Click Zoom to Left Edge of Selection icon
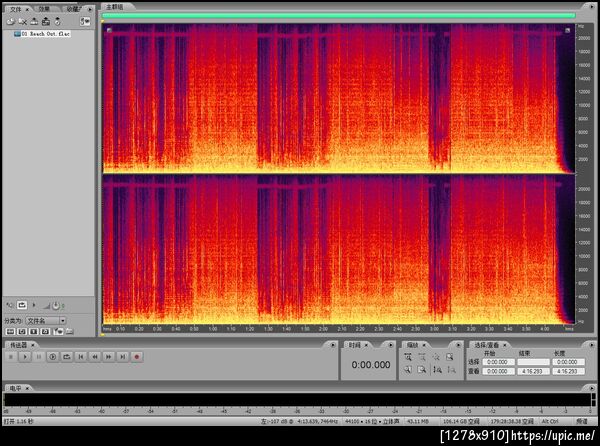Viewport: 600px width, 446px height. pyautogui.click(x=408, y=370)
